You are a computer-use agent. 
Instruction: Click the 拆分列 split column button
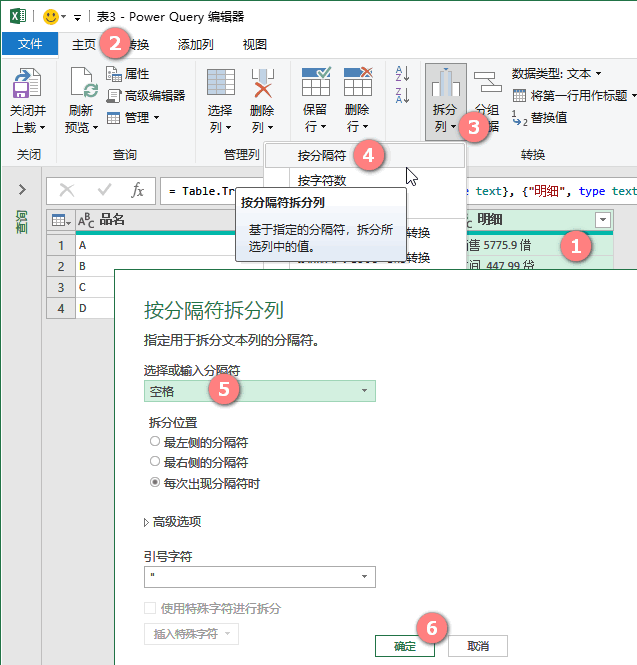[446, 102]
